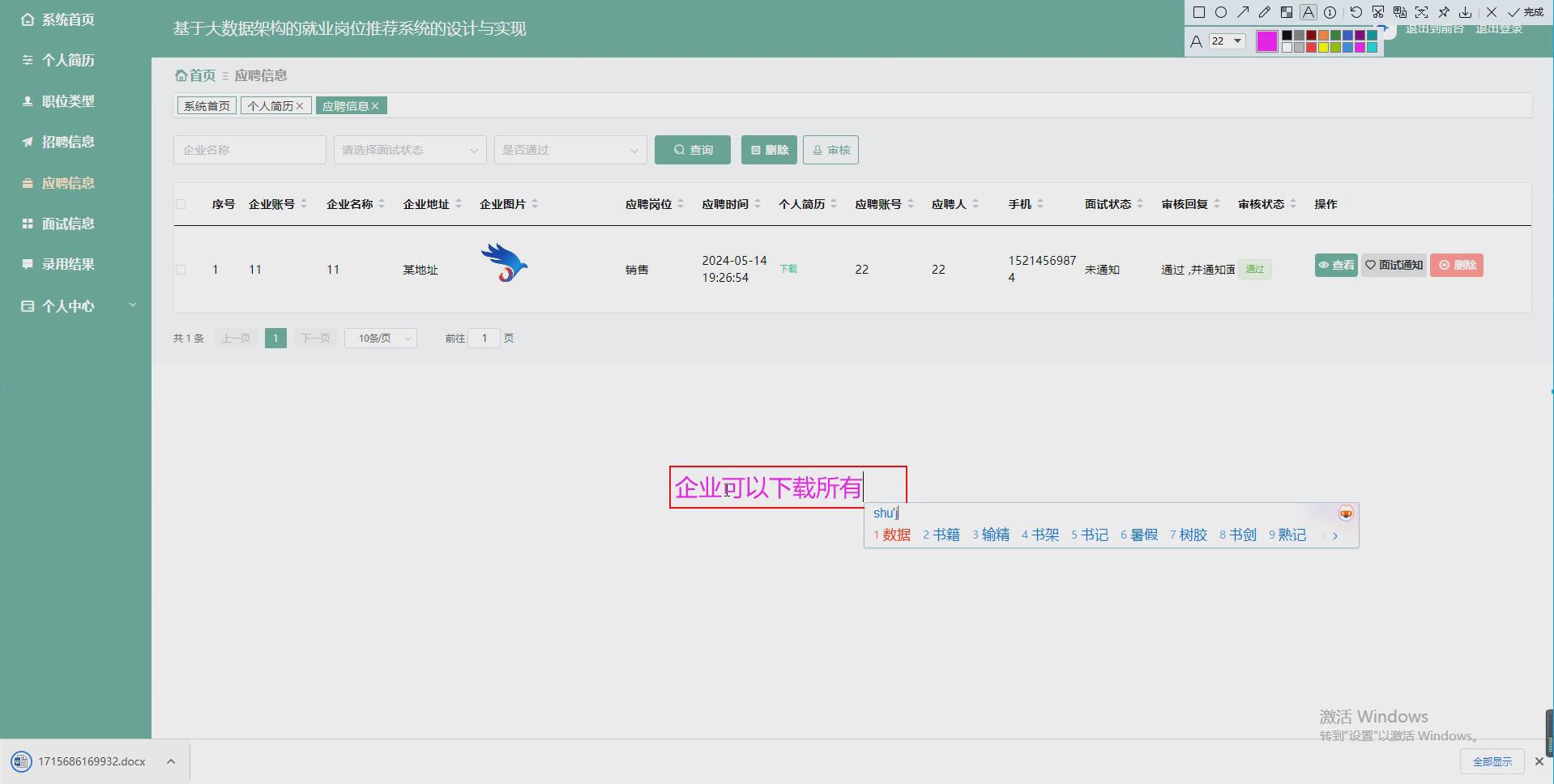The height and width of the screenshot is (784, 1554).
Task: Click the 审核 review button
Action: tap(830, 150)
